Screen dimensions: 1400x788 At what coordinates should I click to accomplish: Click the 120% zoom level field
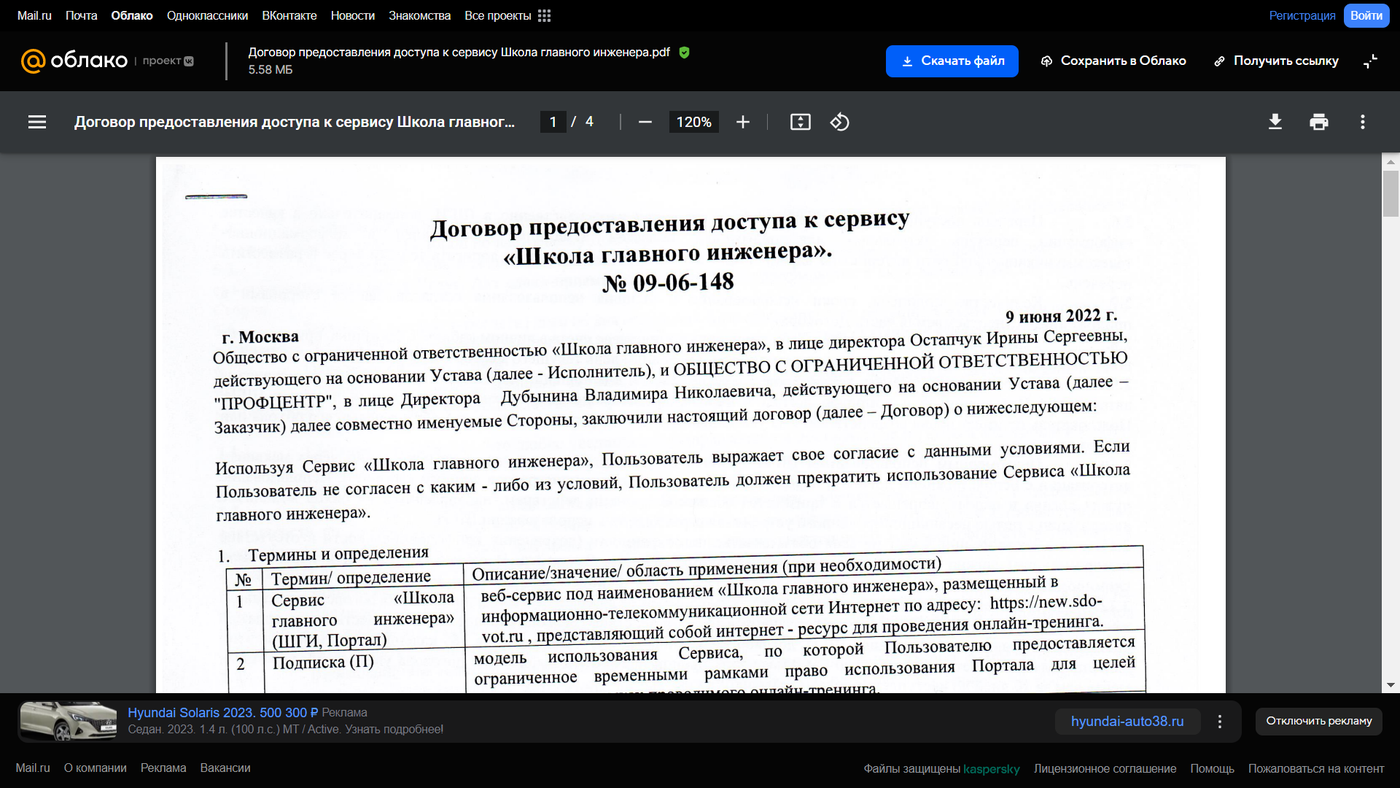coord(694,122)
